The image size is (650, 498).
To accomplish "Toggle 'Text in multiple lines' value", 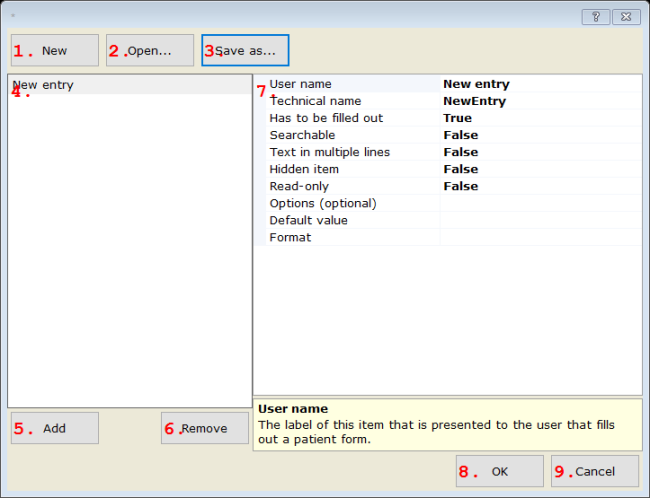I will coord(540,152).
